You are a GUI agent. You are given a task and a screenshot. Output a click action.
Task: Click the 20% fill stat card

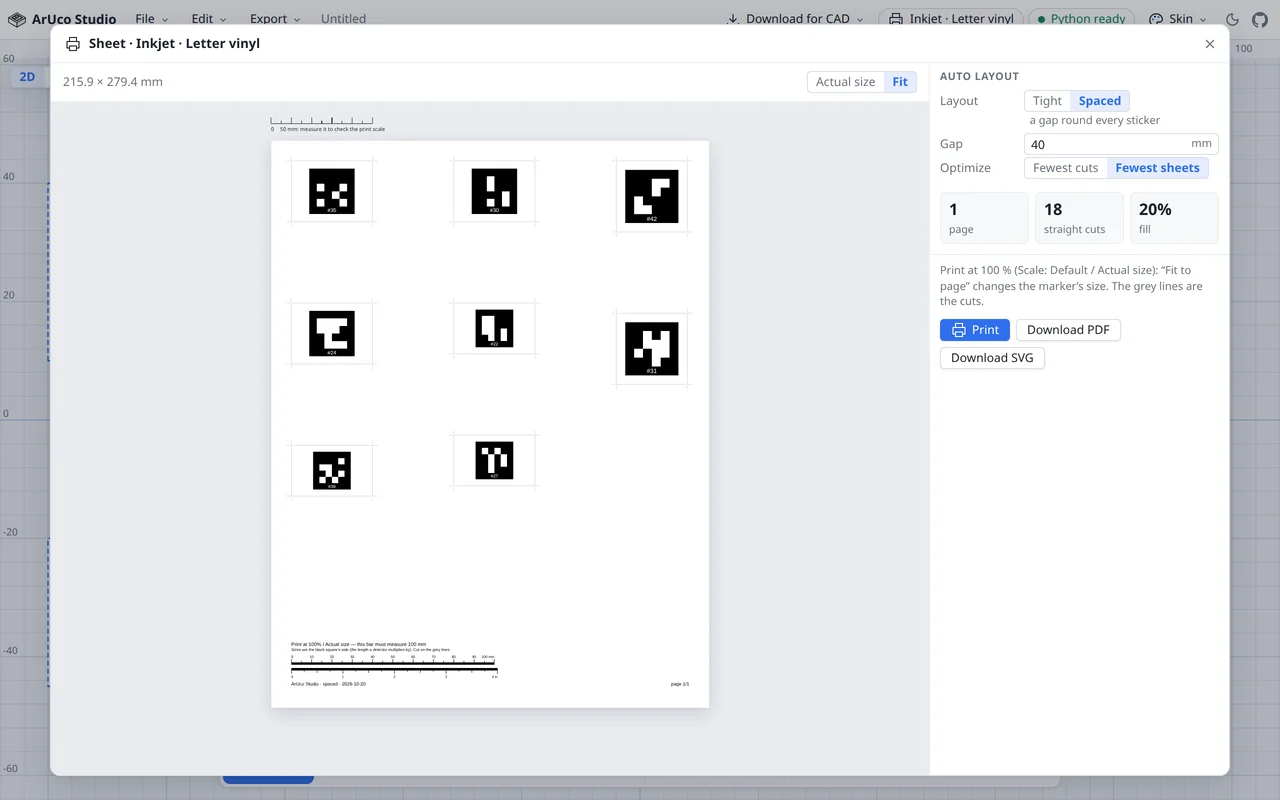tap(1174, 218)
